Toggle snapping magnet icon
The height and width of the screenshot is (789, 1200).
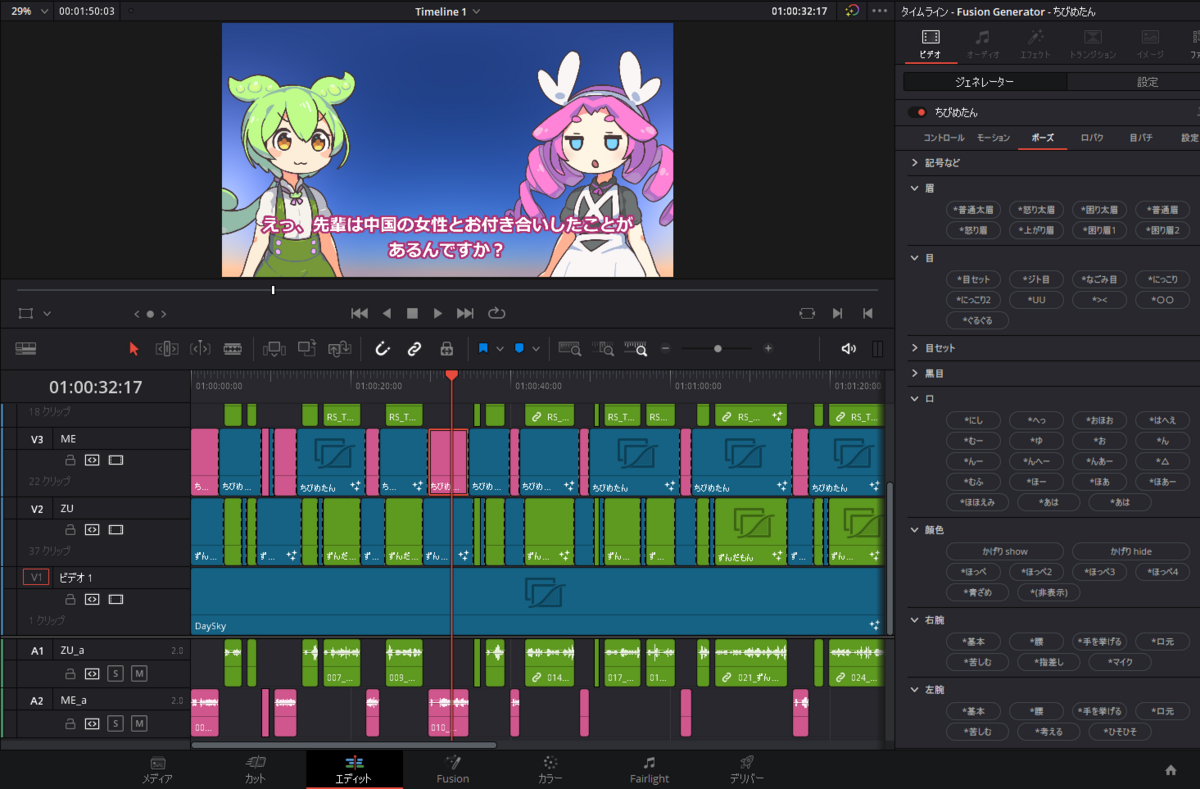[x=381, y=348]
